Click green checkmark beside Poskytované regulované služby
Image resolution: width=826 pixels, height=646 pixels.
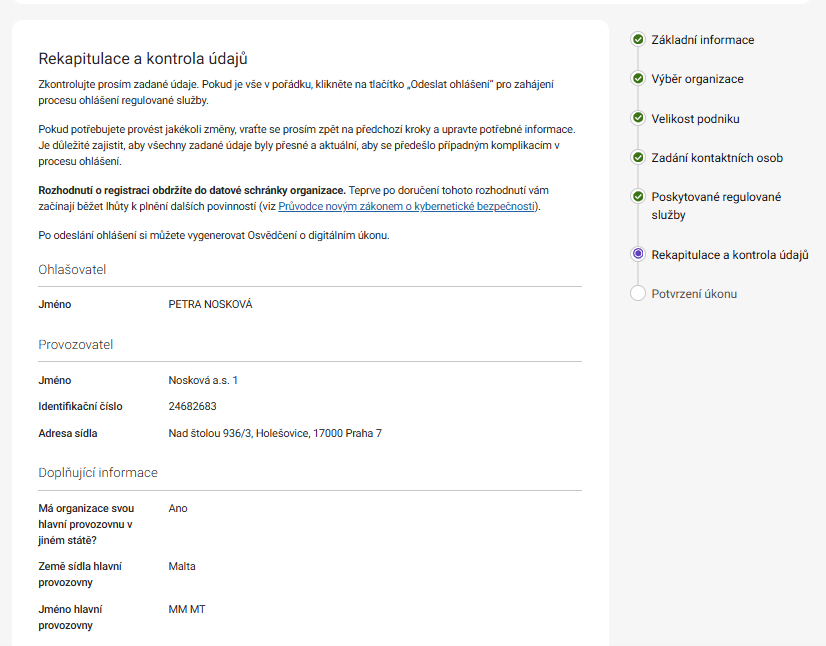638,197
